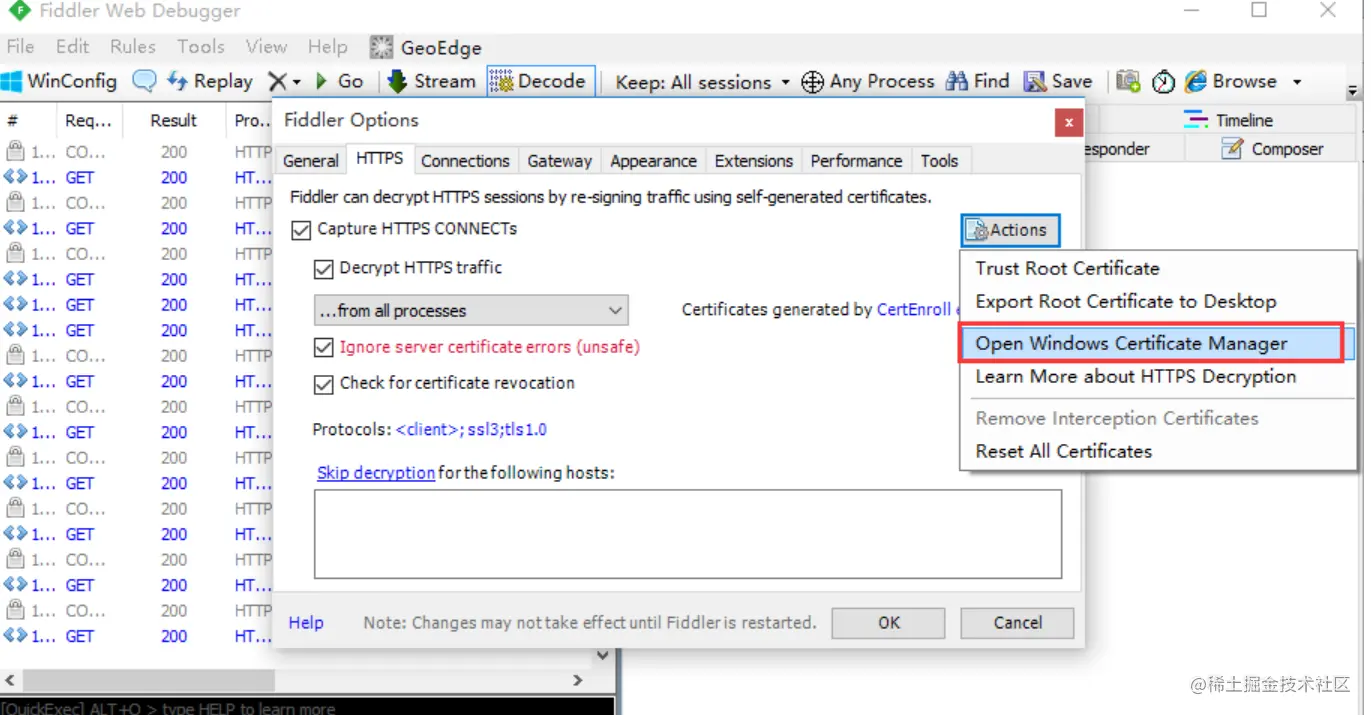Click the protocols link <client>; ssl3;tls1.0

pyautogui.click(x=471, y=430)
